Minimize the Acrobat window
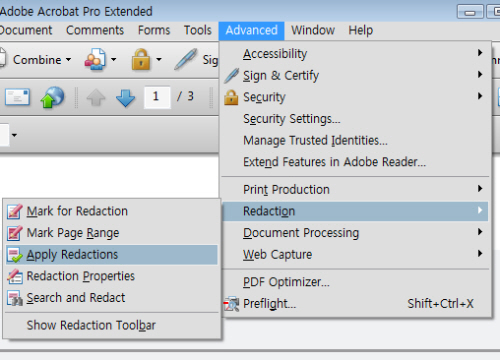 point(470,12)
